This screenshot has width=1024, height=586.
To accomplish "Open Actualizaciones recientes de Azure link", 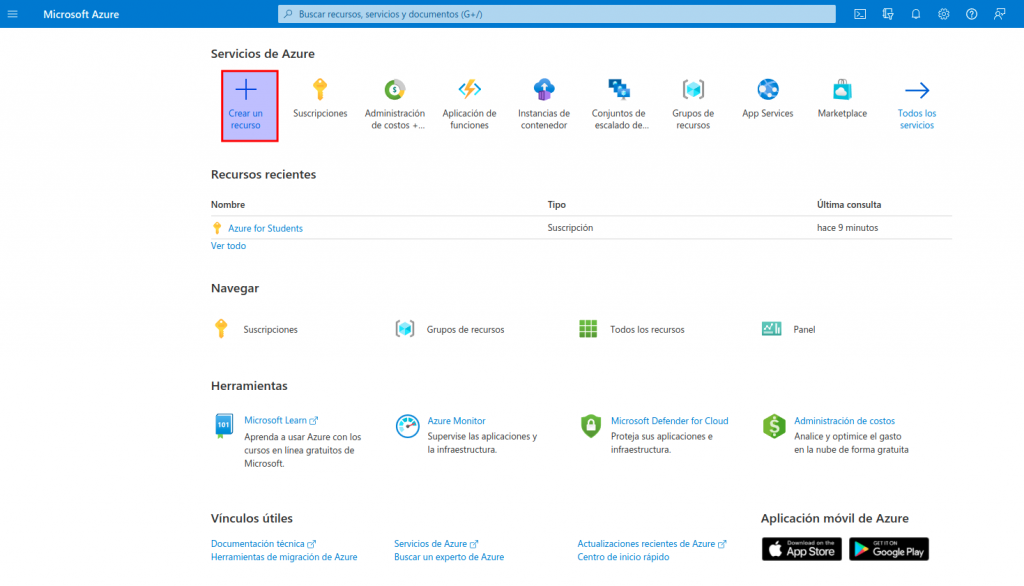I will [x=647, y=544].
